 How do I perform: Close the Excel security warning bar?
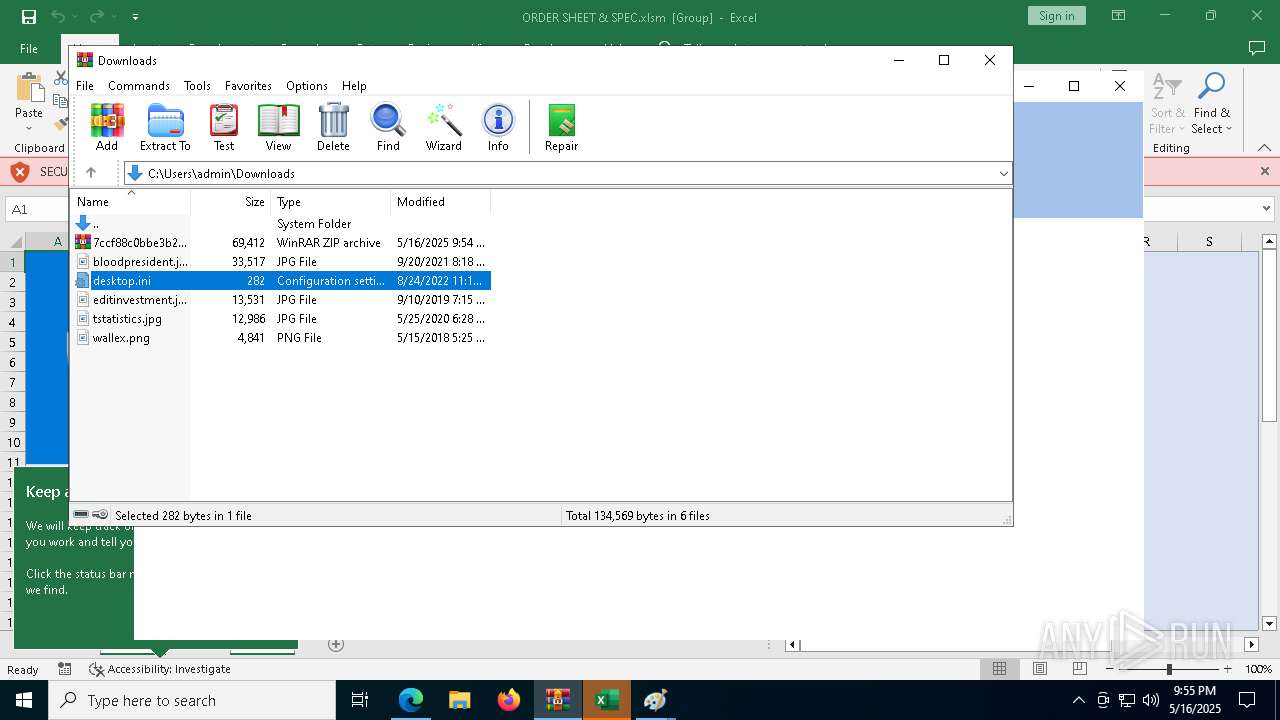[x=1264, y=172]
